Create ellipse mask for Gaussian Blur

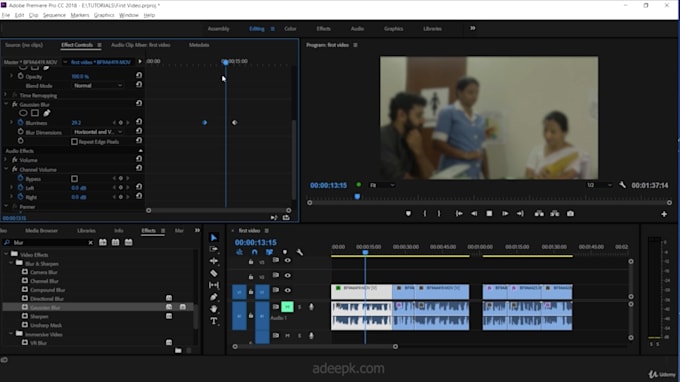[x=23, y=113]
